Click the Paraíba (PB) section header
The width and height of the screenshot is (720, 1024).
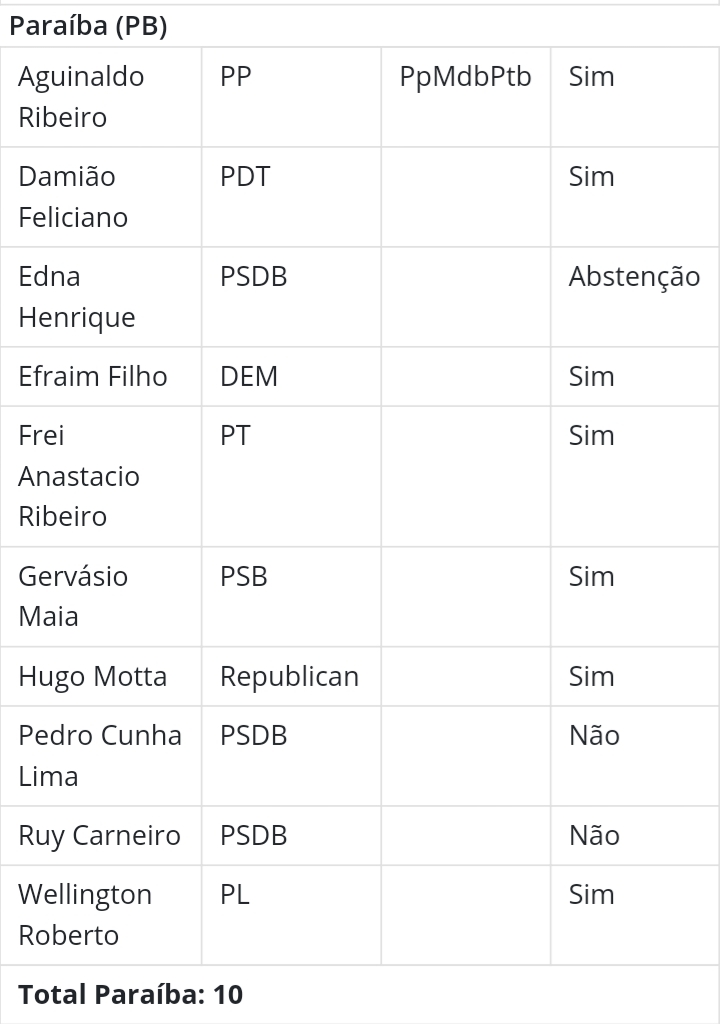click(88, 27)
